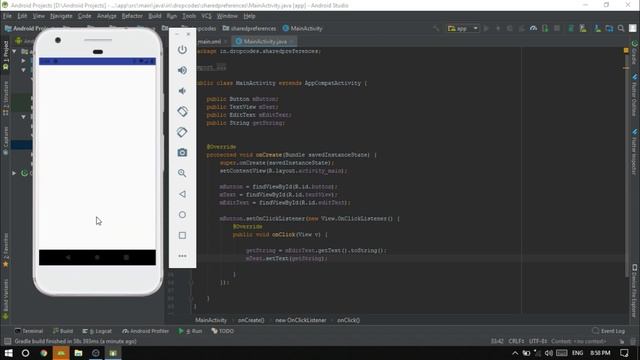Click the Search Everywhere magnifier icon
The image size is (640, 360).
tap(621, 29)
